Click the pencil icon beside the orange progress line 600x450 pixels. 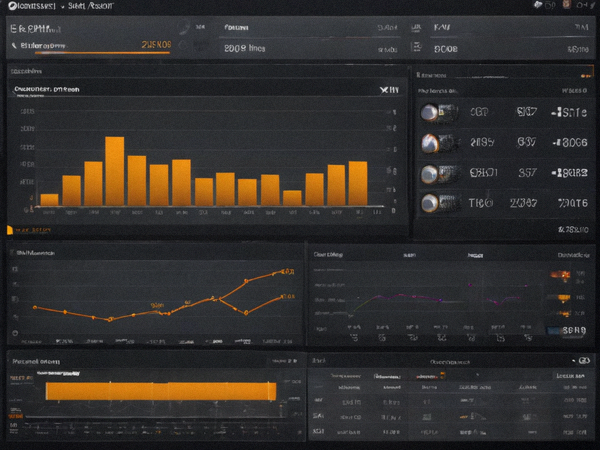[14, 46]
